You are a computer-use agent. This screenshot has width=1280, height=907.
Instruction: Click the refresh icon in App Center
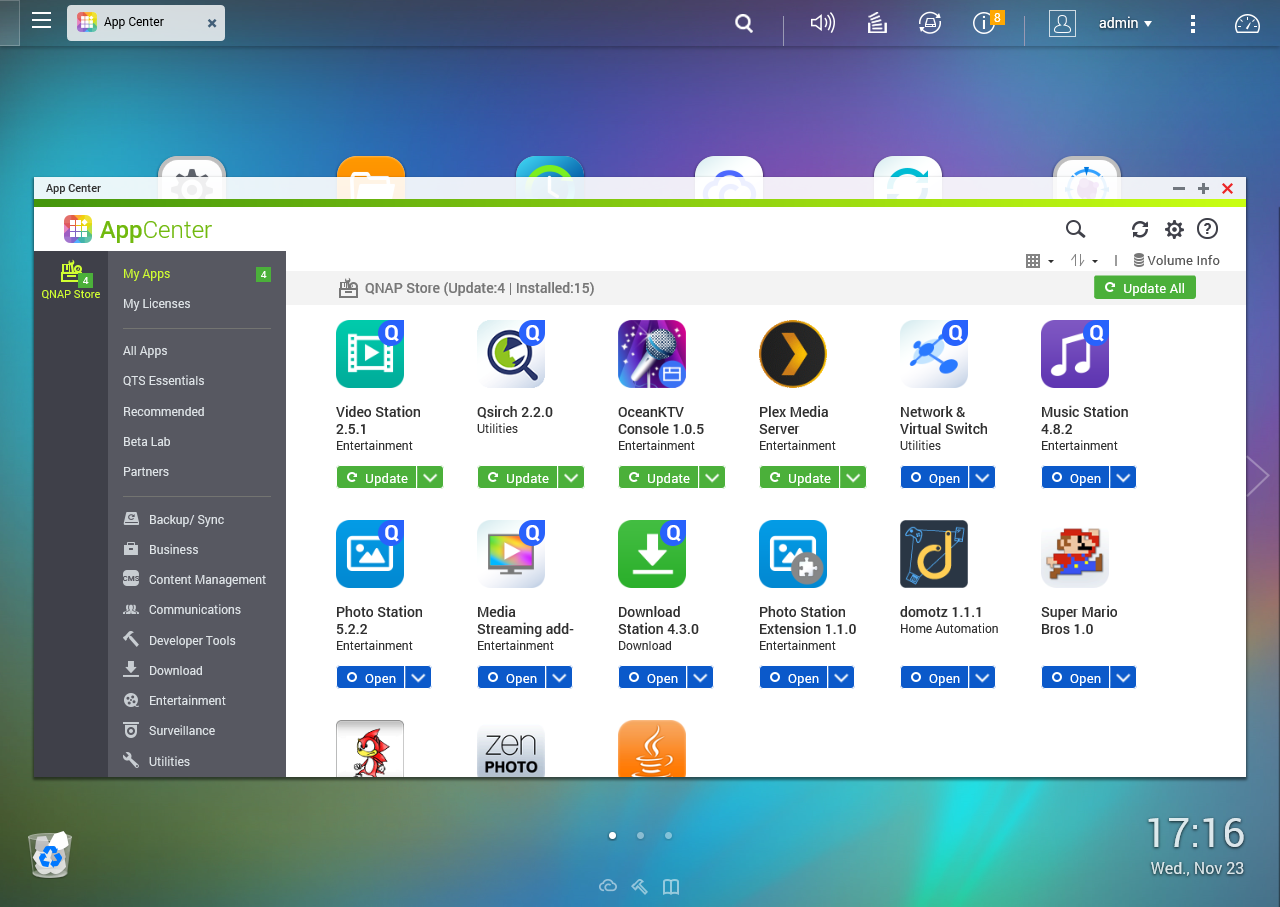tap(1140, 229)
